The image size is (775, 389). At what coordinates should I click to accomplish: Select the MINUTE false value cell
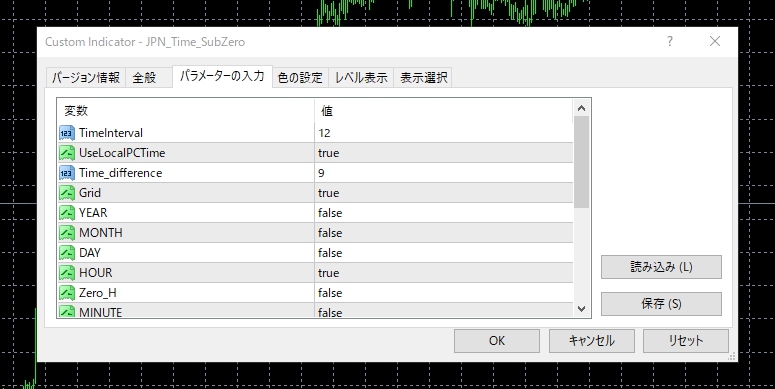coord(444,311)
